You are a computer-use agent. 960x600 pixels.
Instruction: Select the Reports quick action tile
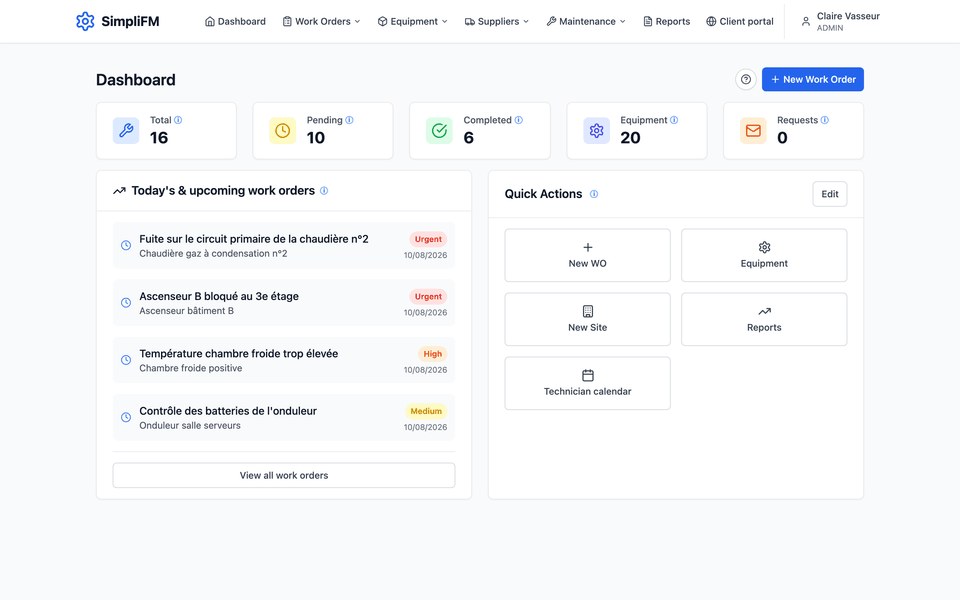[x=764, y=319]
